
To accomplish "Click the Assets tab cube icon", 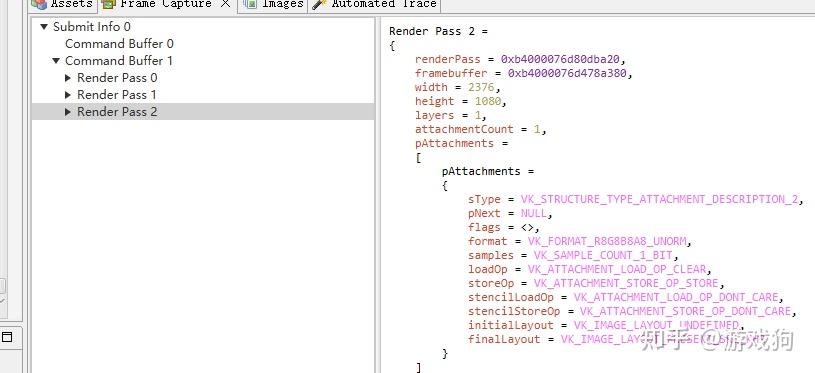I will (38, 4).
